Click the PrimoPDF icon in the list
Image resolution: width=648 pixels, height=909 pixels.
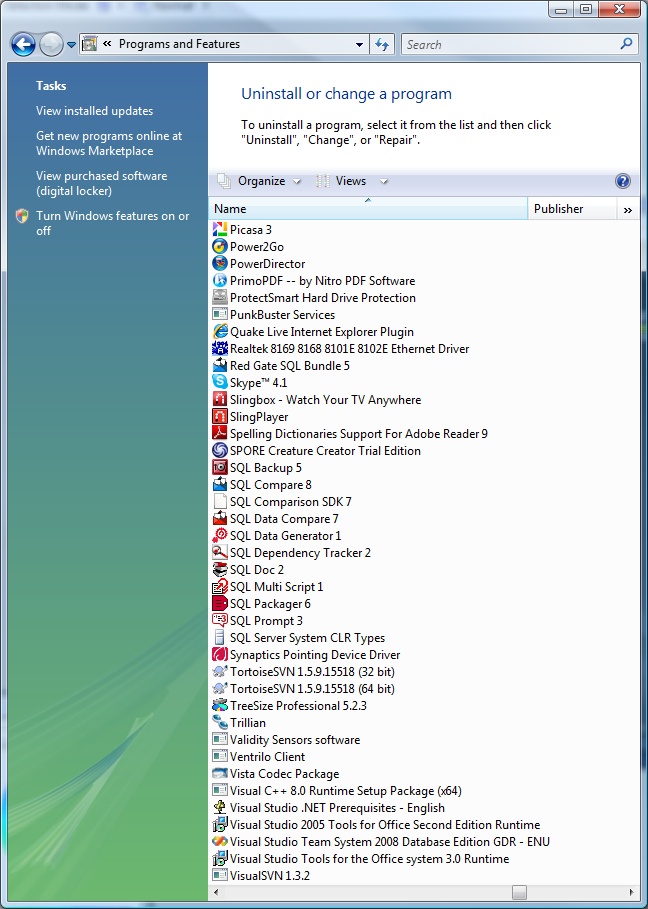pyautogui.click(x=220, y=281)
